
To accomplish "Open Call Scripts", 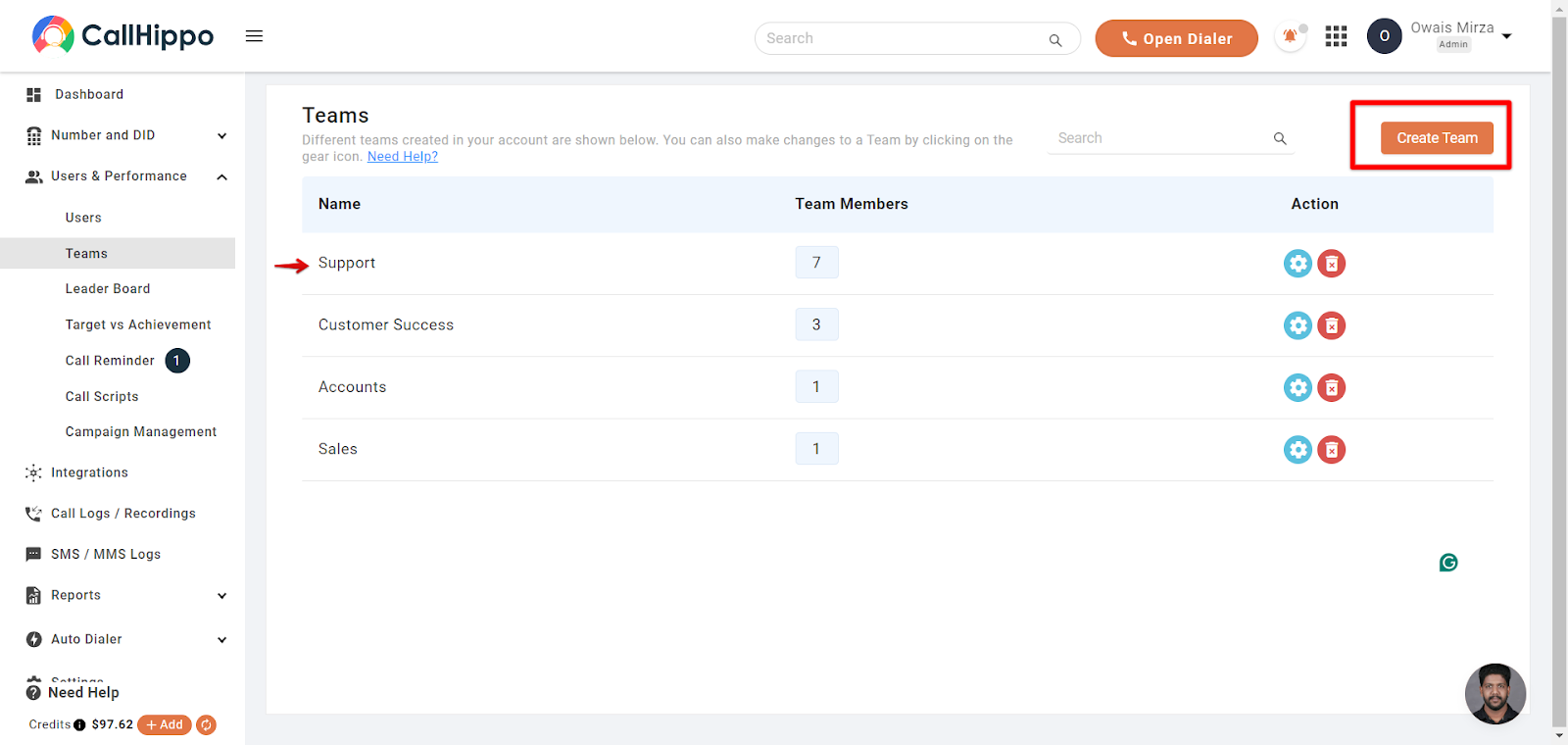I will pos(102,397).
